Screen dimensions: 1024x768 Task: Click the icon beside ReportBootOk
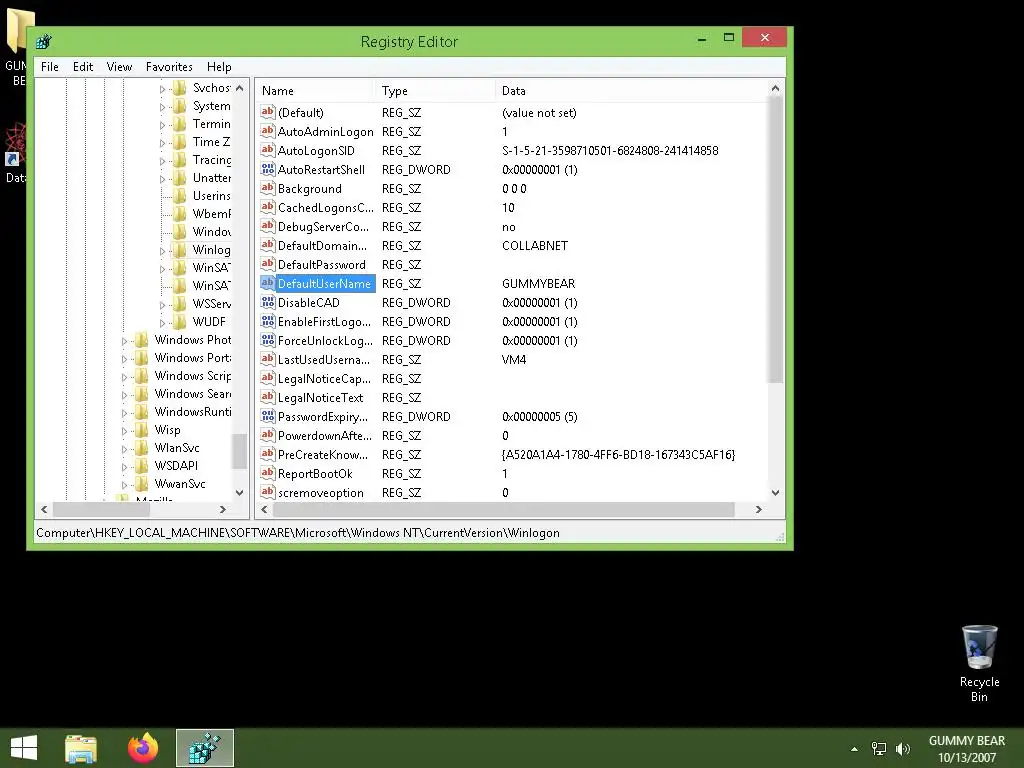coord(267,473)
